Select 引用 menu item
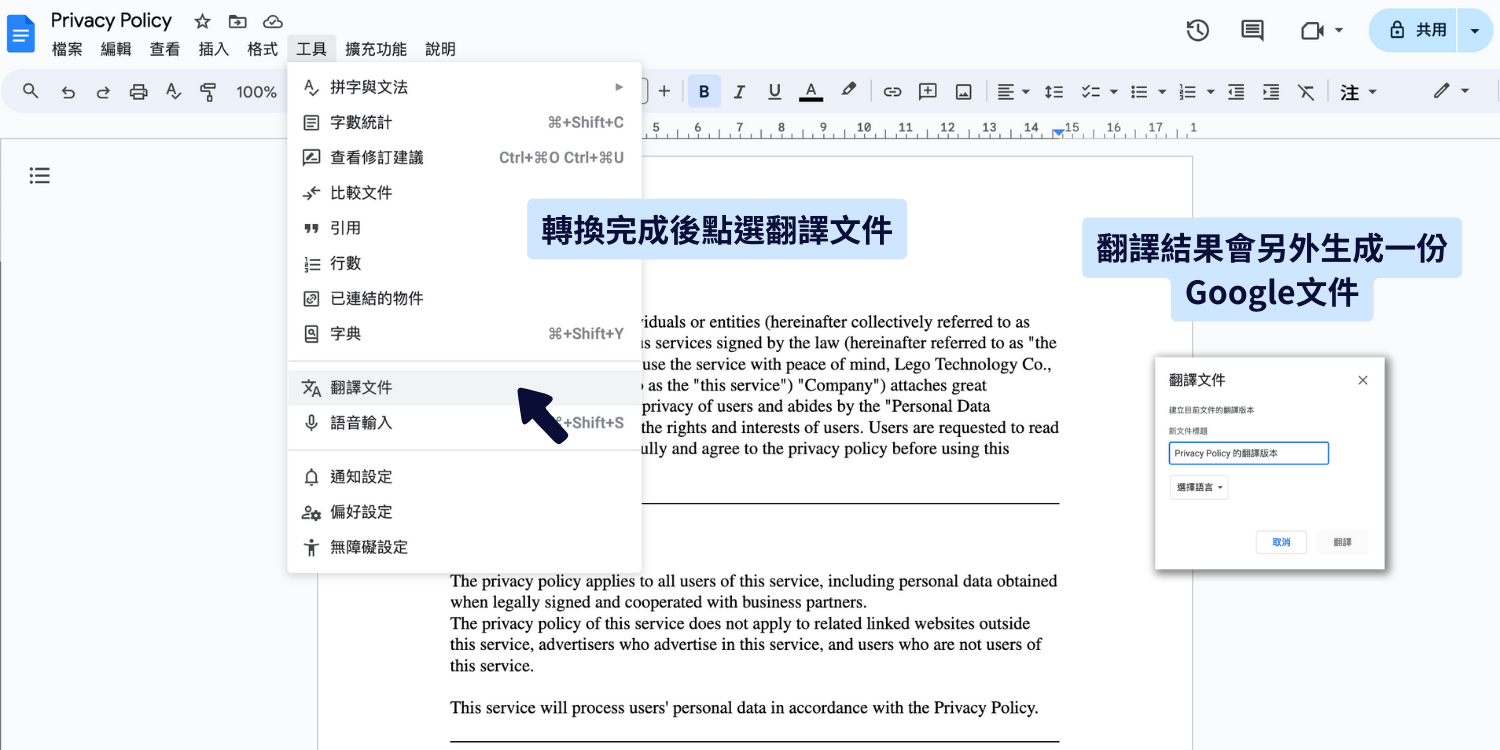This screenshot has height=750, width=1500. 464,228
